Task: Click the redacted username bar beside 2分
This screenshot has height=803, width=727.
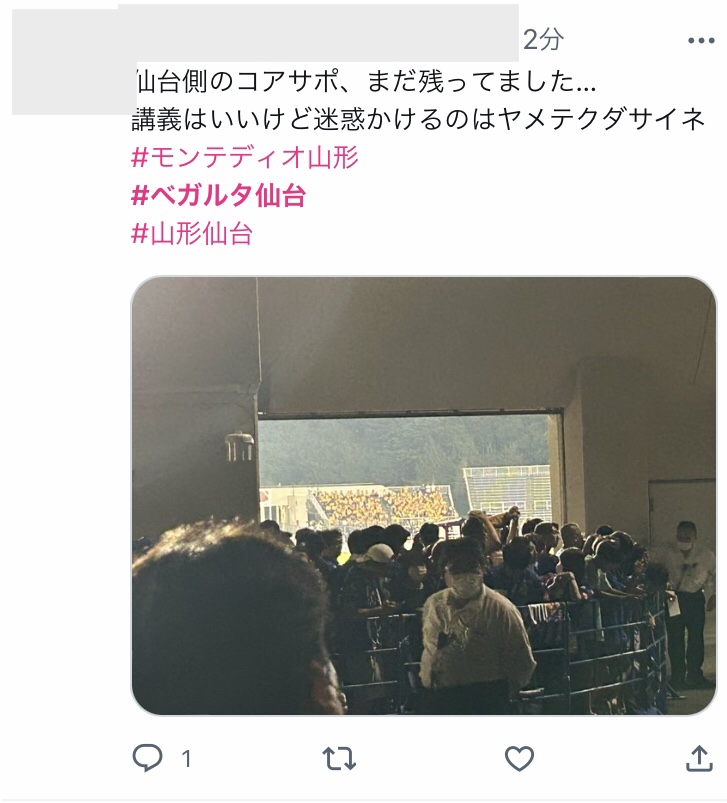Action: click(318, 33)
